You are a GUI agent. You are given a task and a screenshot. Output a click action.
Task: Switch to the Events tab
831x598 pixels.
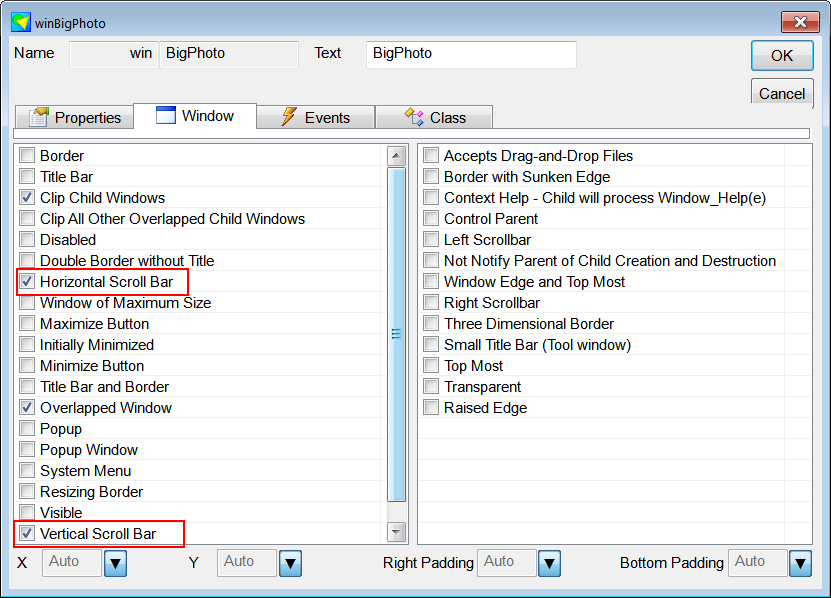315,117
